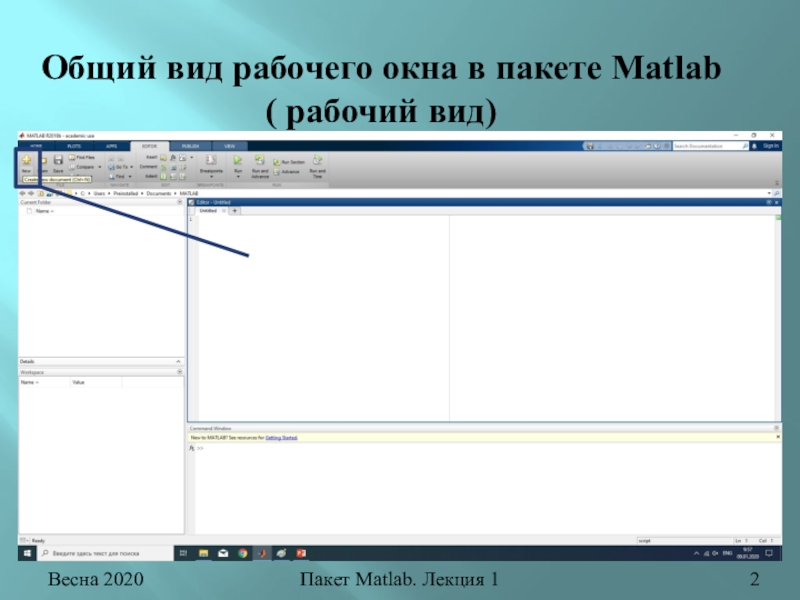Click the Windows taskbar search box

(x=105, y=553)
